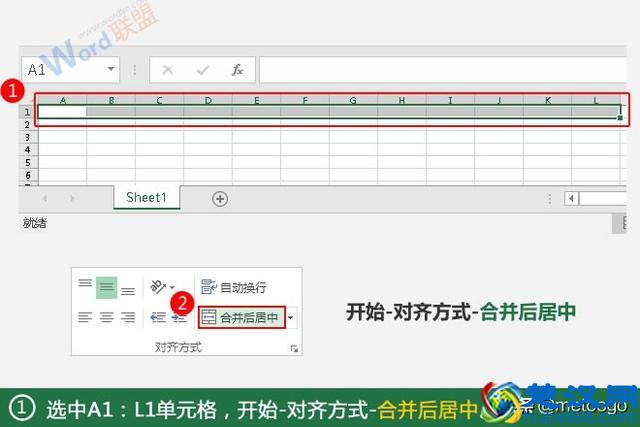640x427 pixels.
Task: Click the 就绪 status text
Action: click(x=35, y=223)
